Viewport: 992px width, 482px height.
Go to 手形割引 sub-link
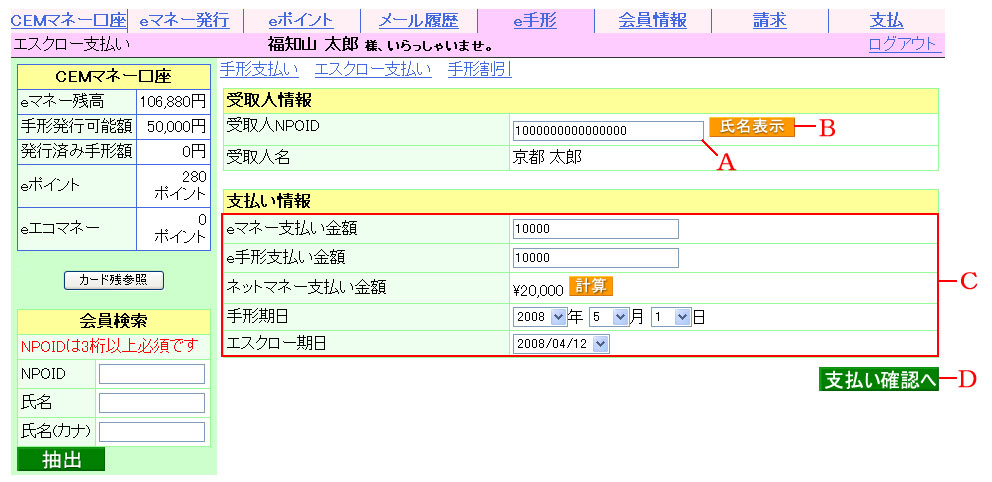pyautogui.click(x=479, y=69)
